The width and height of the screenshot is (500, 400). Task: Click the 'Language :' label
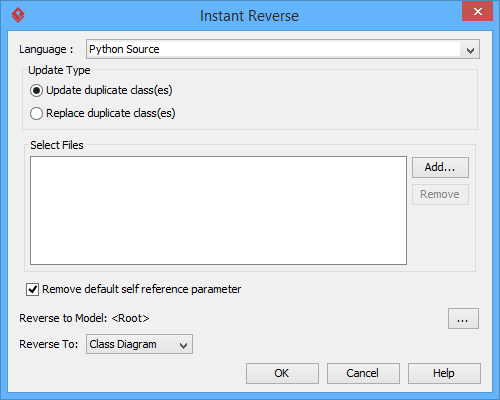(46, 49)
